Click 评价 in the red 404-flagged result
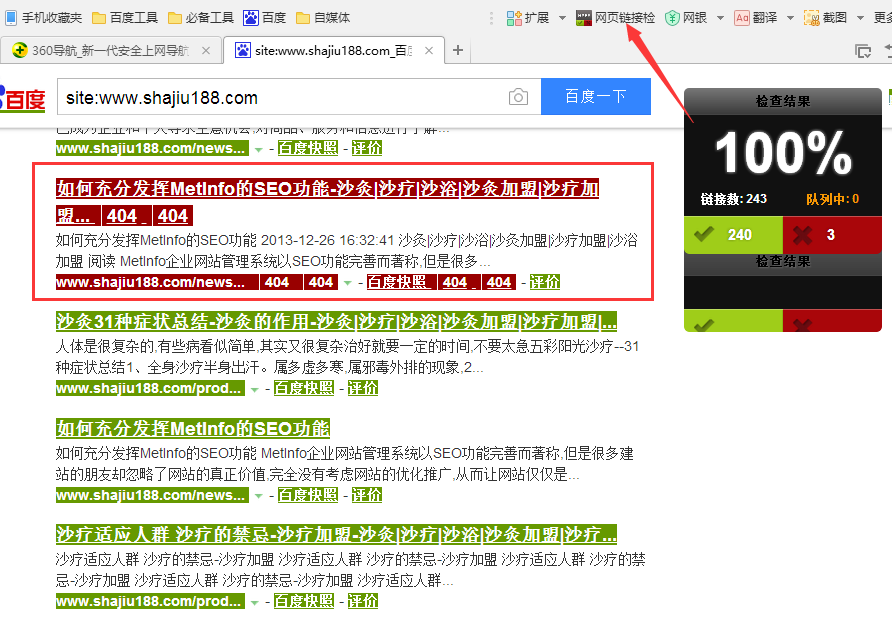 tap(544, 282)
